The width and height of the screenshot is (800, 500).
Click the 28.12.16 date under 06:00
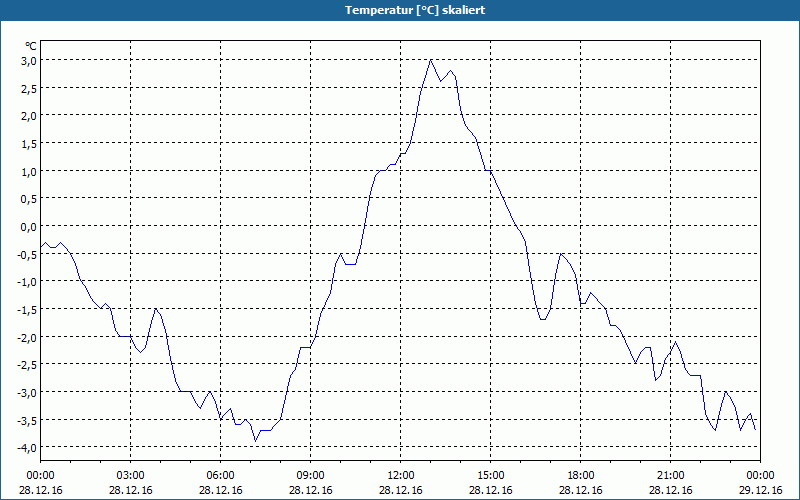pyautogui.click(x=220, y=490)
